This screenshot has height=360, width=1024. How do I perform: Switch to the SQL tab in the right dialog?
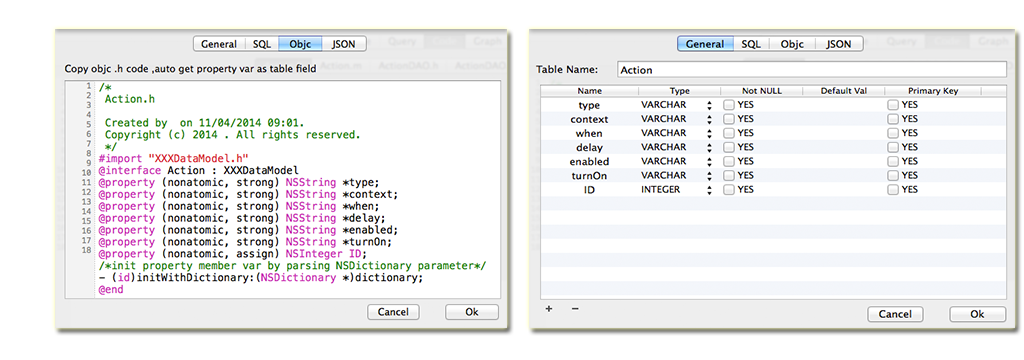click(x=750, y=44)
